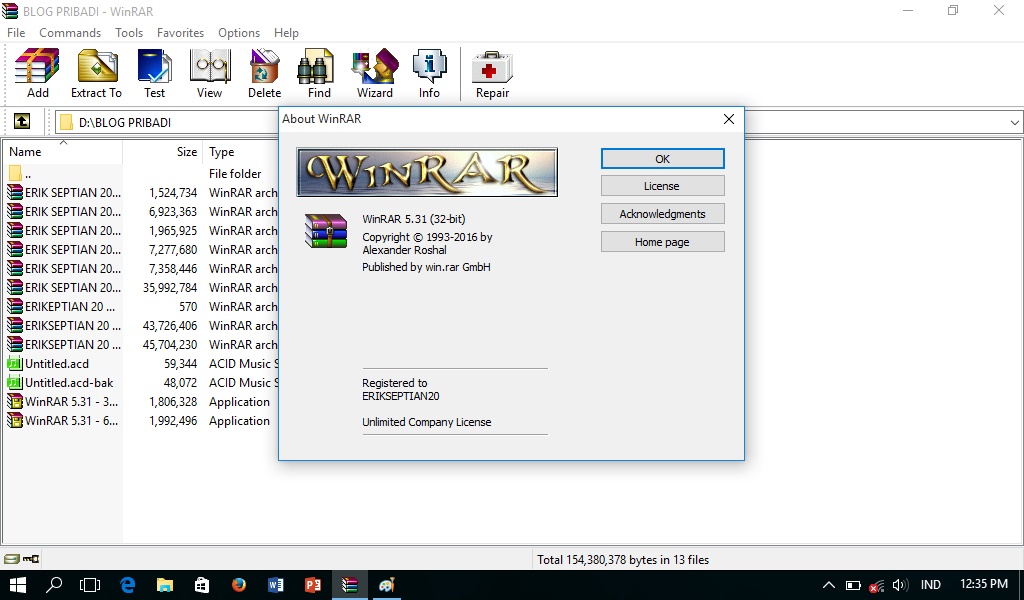This screenshot has width=1024, height=600.
Task: Select the WinRAR 5.31 - 3... application
Action: [x=141, y=402]
